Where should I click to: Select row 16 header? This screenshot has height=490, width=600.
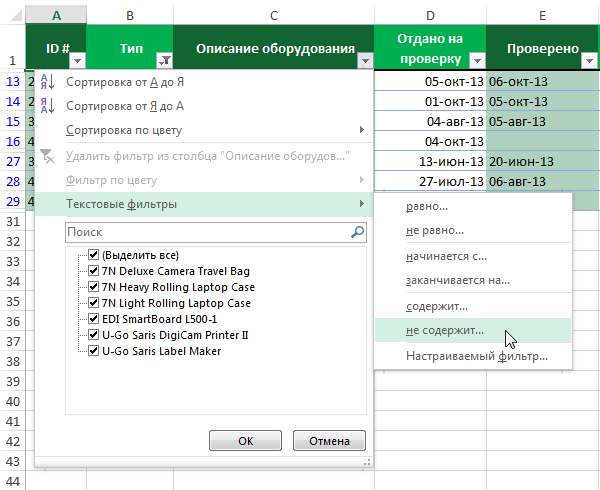point(13,141)
